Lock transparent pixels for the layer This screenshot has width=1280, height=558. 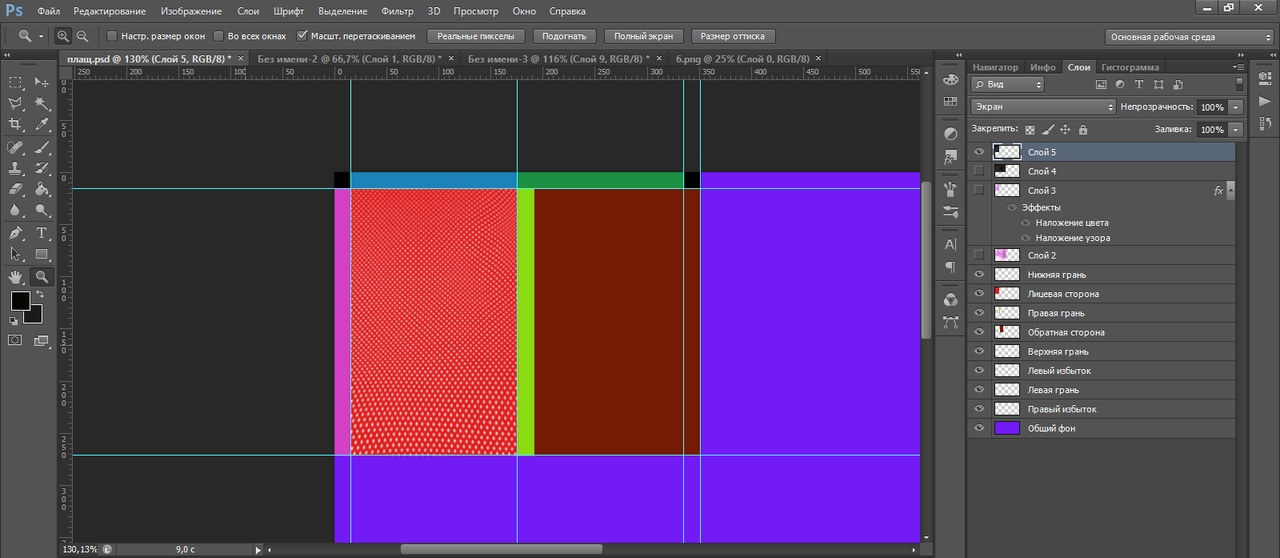pos(1030,130)
